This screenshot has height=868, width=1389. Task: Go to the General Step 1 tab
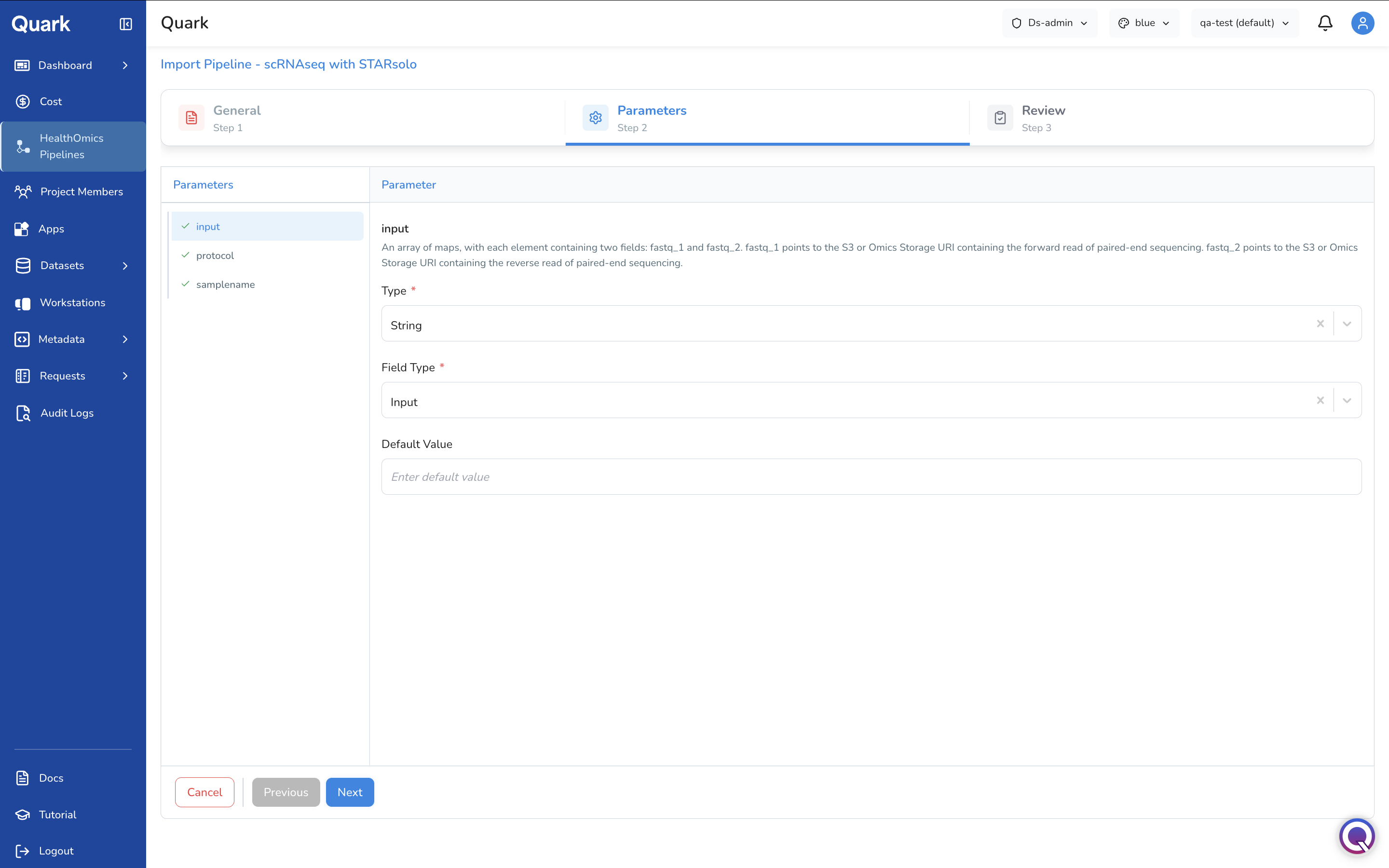[x=363, y=118]
